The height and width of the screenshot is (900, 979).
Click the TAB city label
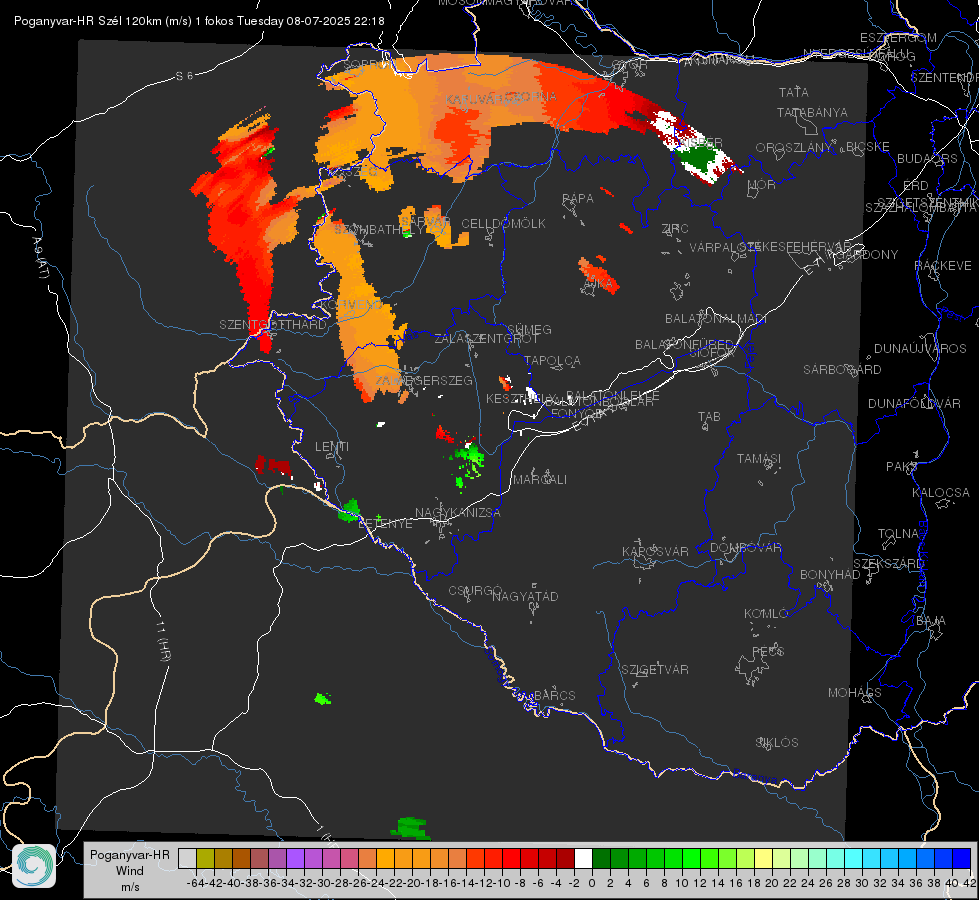click(709, 417)
